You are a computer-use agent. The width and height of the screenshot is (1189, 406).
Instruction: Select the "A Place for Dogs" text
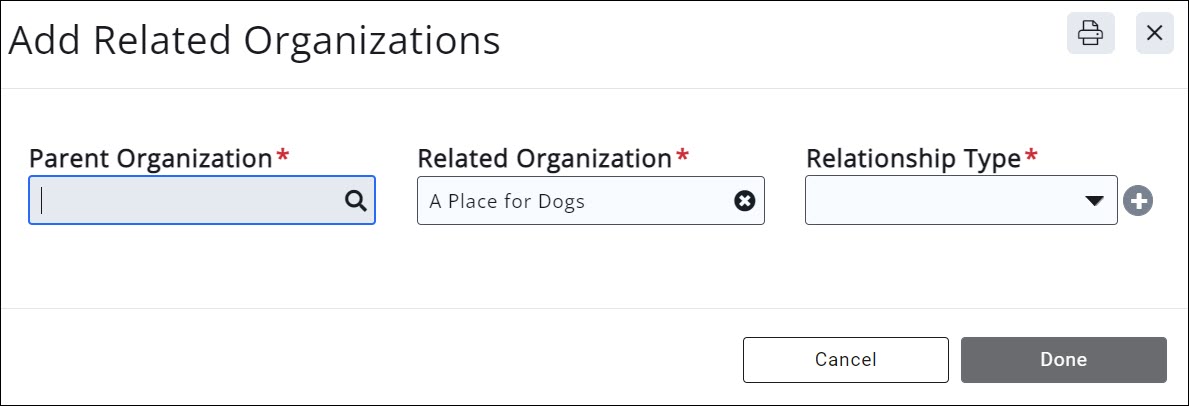tap(507, 201)
